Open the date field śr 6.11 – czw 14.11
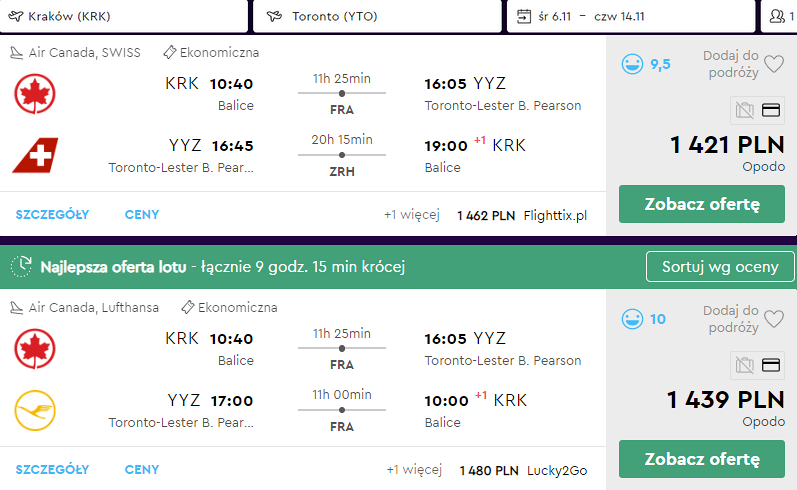 (x=630, y=16)
